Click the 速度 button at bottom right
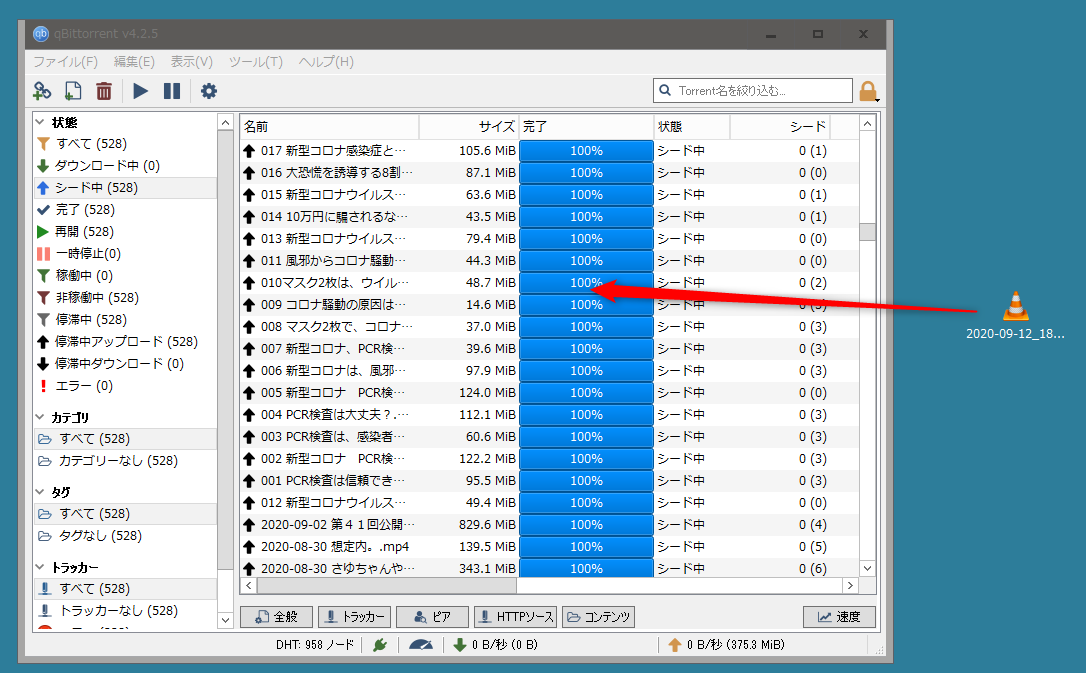Screen dimensions: 1086x673 (x=838, y=617)
